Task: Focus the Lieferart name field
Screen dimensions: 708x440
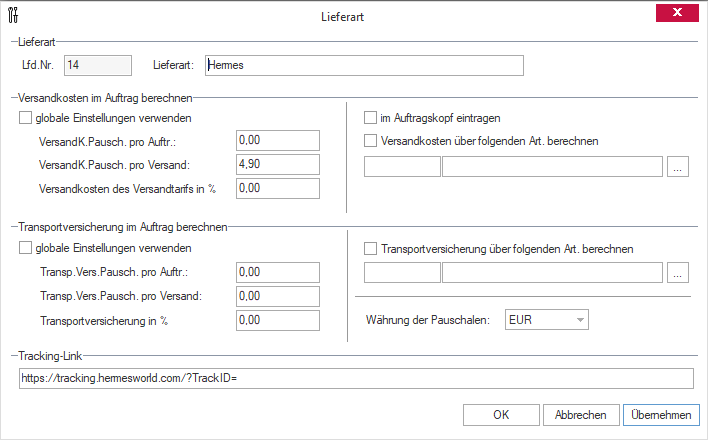Action: [x=364, y=66]
